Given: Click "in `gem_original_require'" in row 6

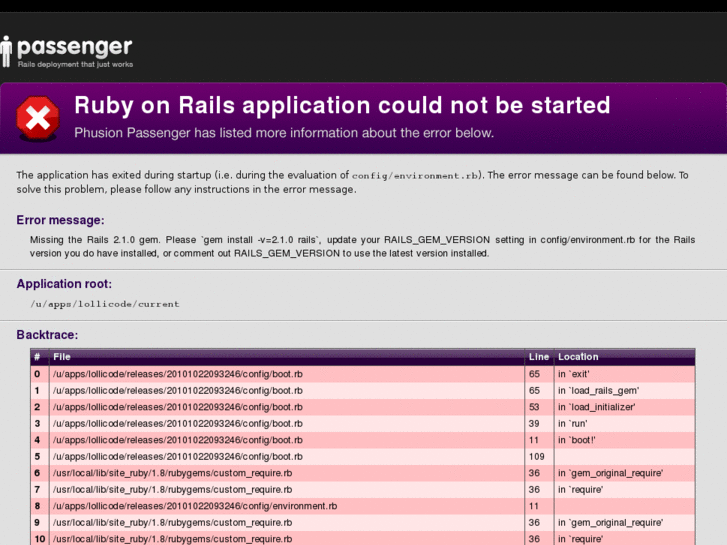Looking at the screenshot, I should click(x=611, y=473).
